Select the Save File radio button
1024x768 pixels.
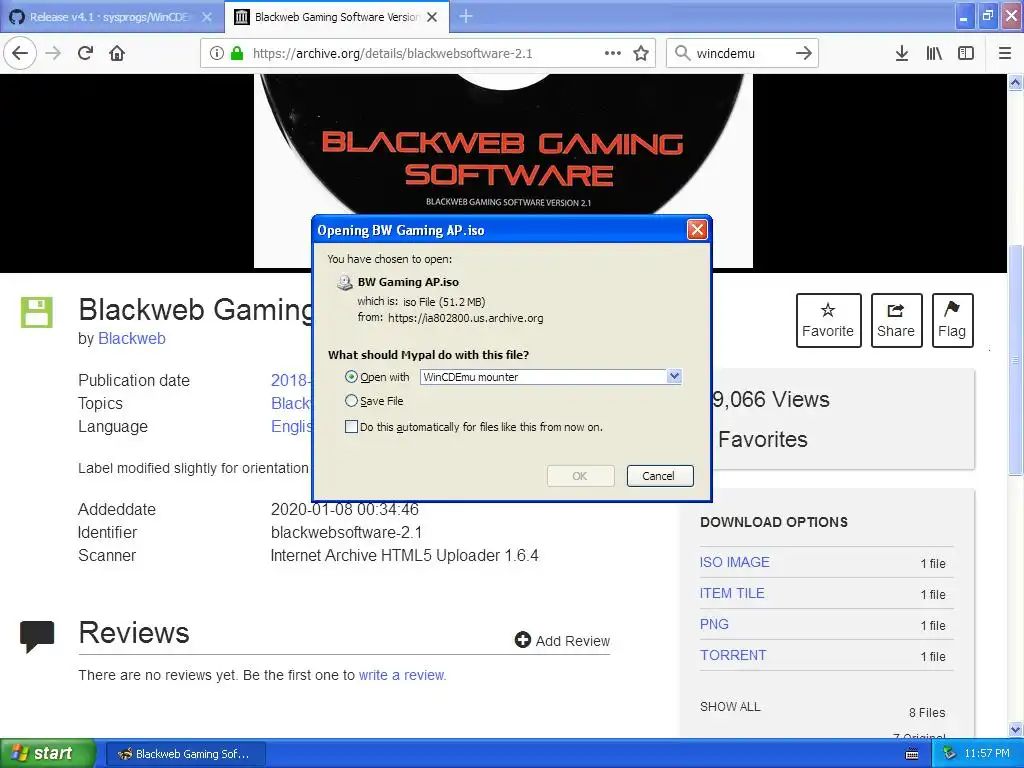(x=351, y=400)
